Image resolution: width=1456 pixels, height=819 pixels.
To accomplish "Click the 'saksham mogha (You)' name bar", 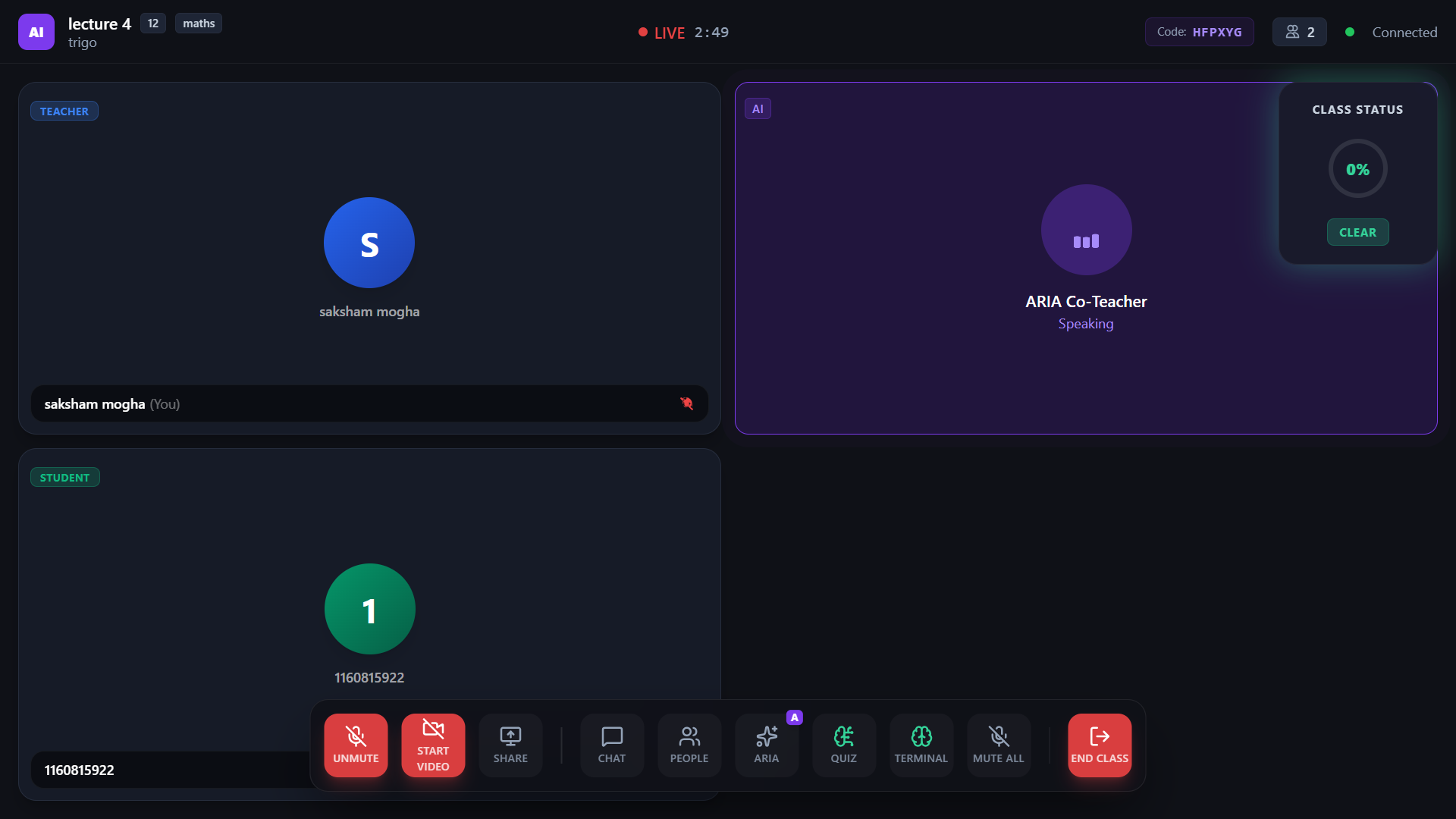I will coord(369,403).
